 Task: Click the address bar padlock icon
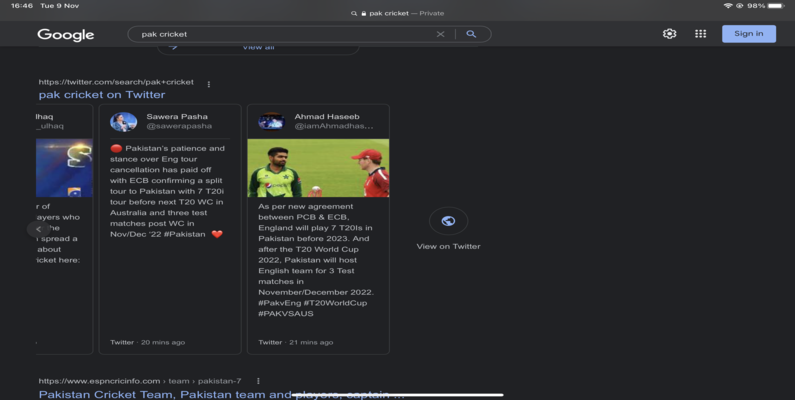tap(364, 14)
